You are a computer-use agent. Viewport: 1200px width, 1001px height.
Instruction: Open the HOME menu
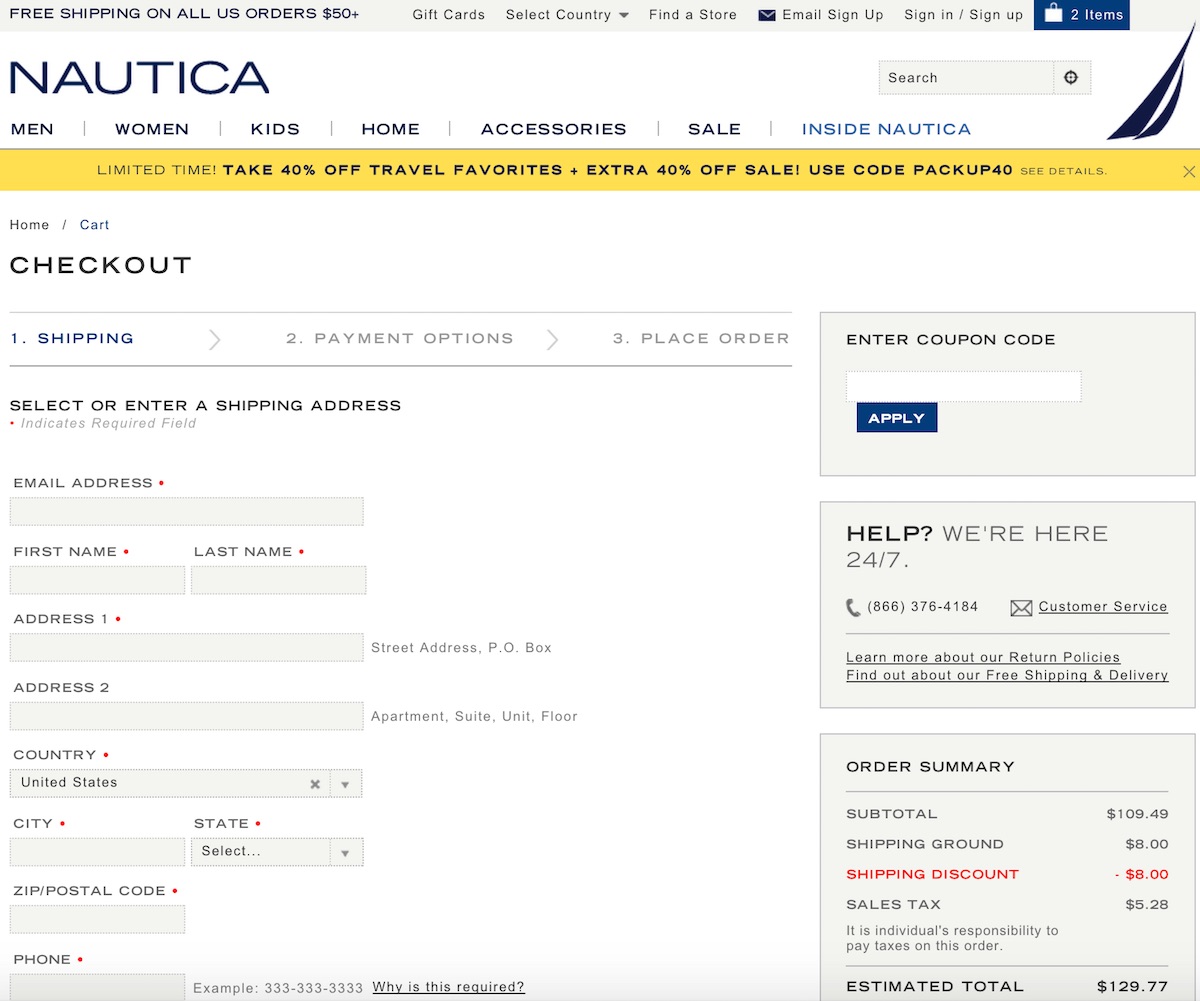click(x=390, y=129)
